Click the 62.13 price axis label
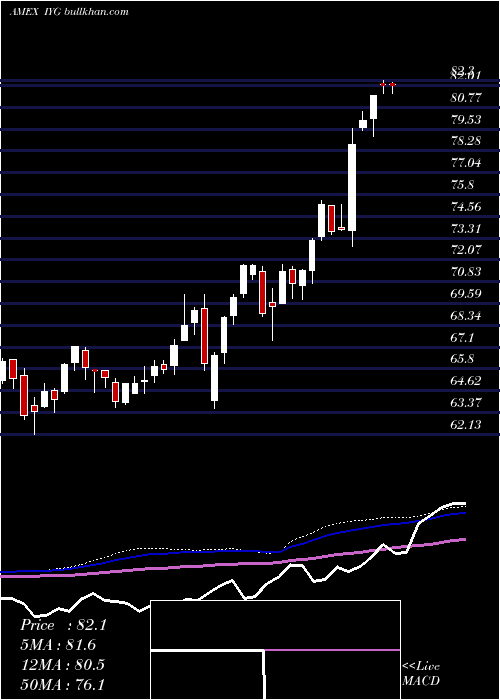The image size is (500, 700). [466, 425]
